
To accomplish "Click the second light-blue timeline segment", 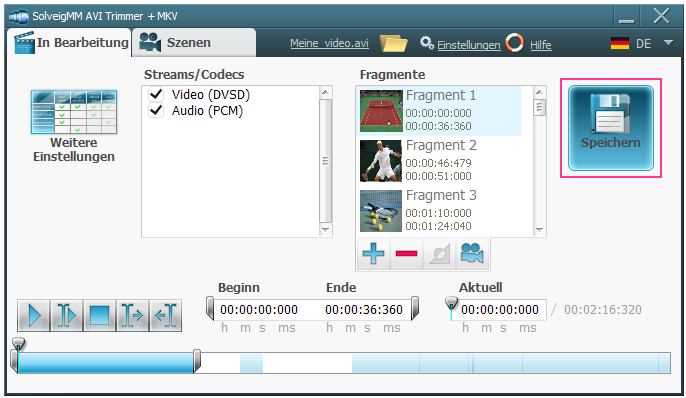I will pyautogui.click(x=252, y=363).
